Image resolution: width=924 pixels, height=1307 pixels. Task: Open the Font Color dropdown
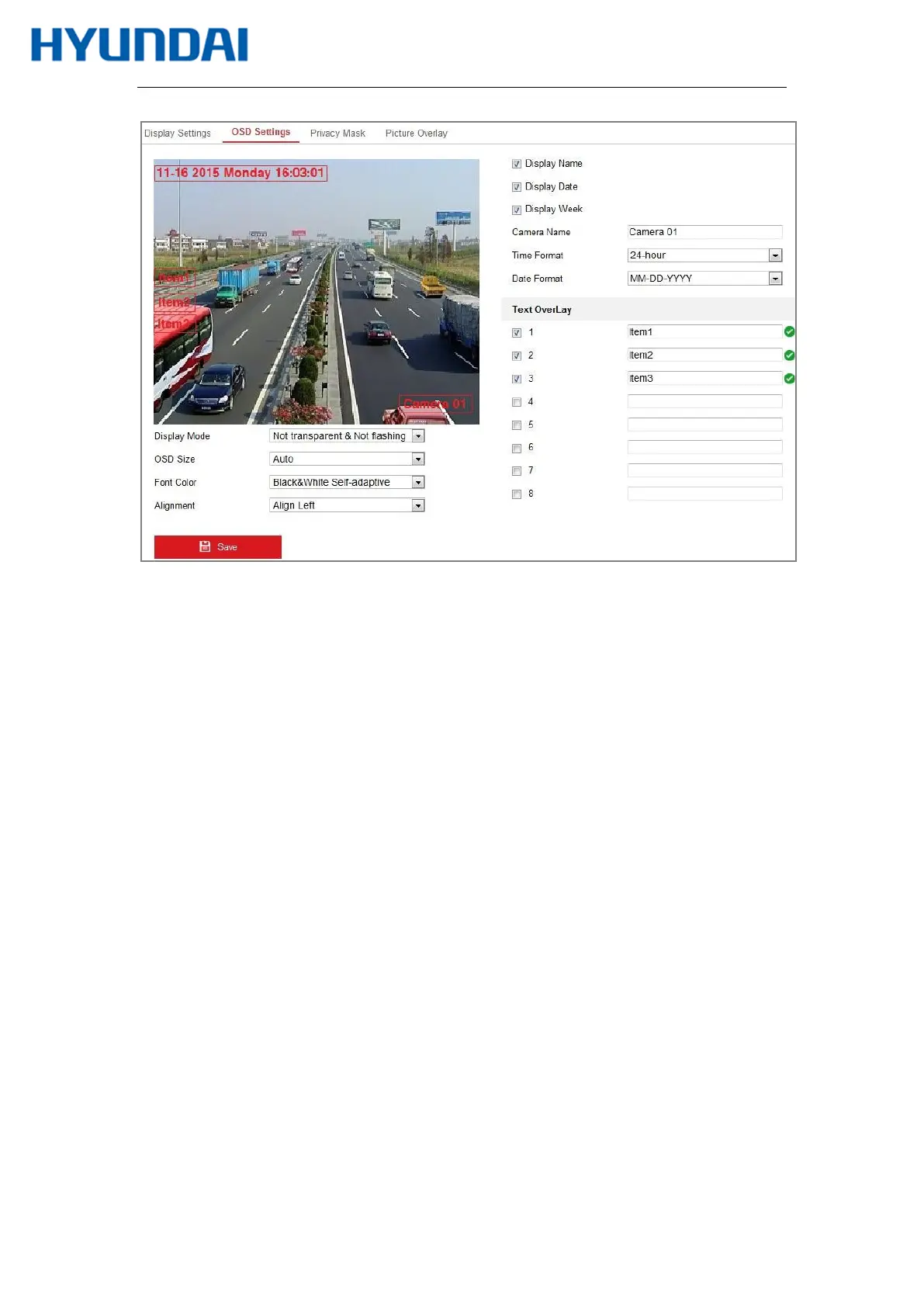(x=347, y=483)
